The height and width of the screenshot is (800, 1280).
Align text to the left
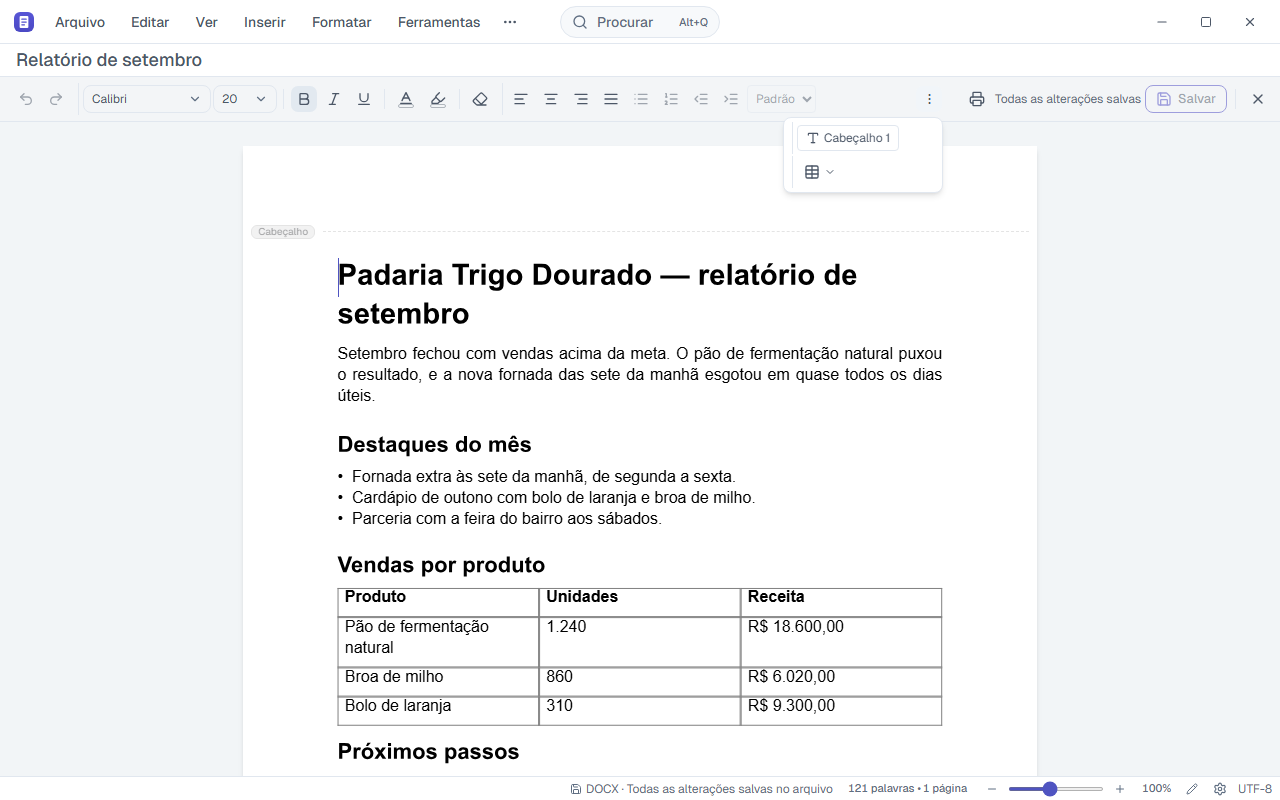tap(520, 99)
